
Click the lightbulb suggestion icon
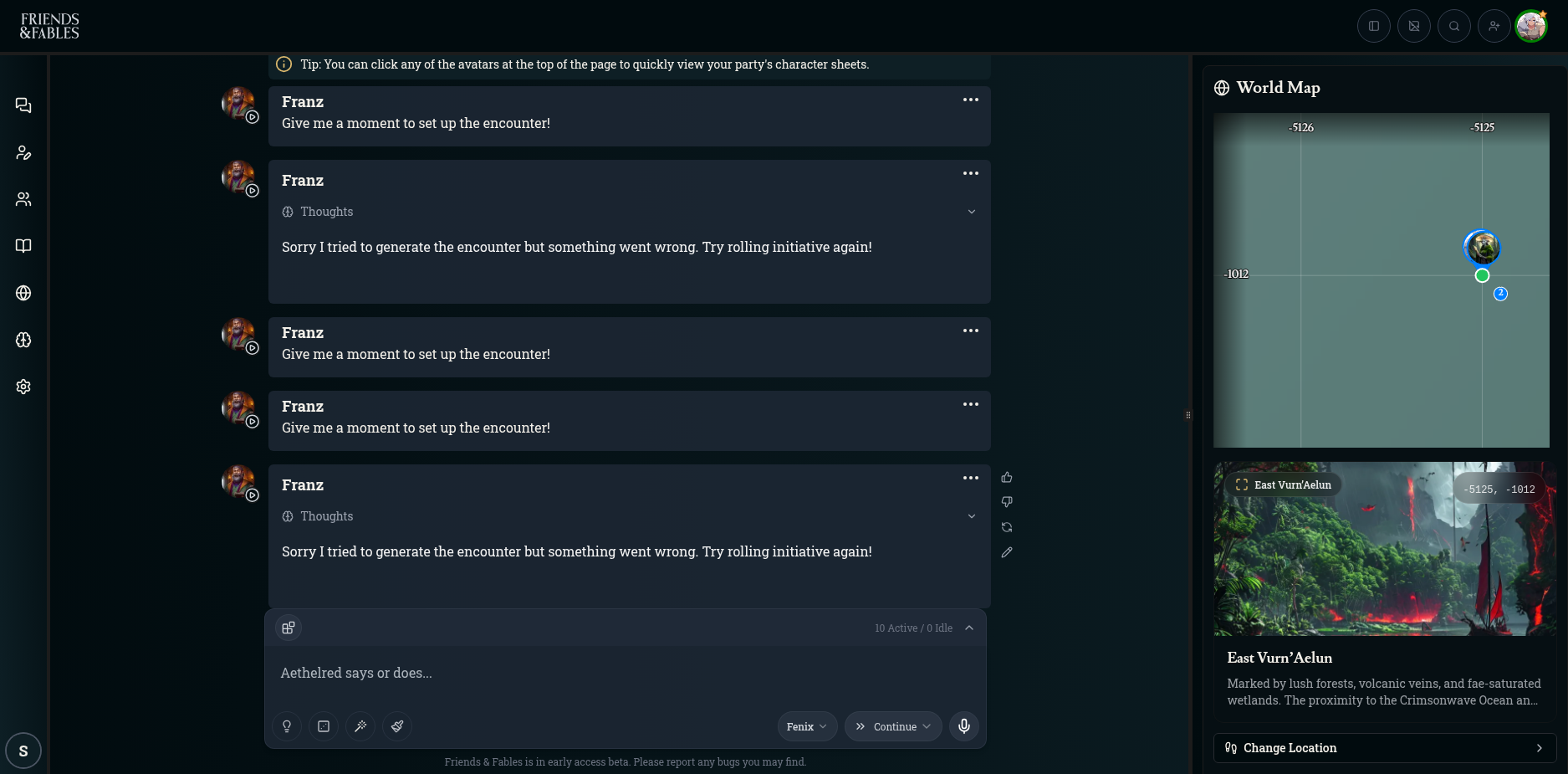(x=287, y=726)
